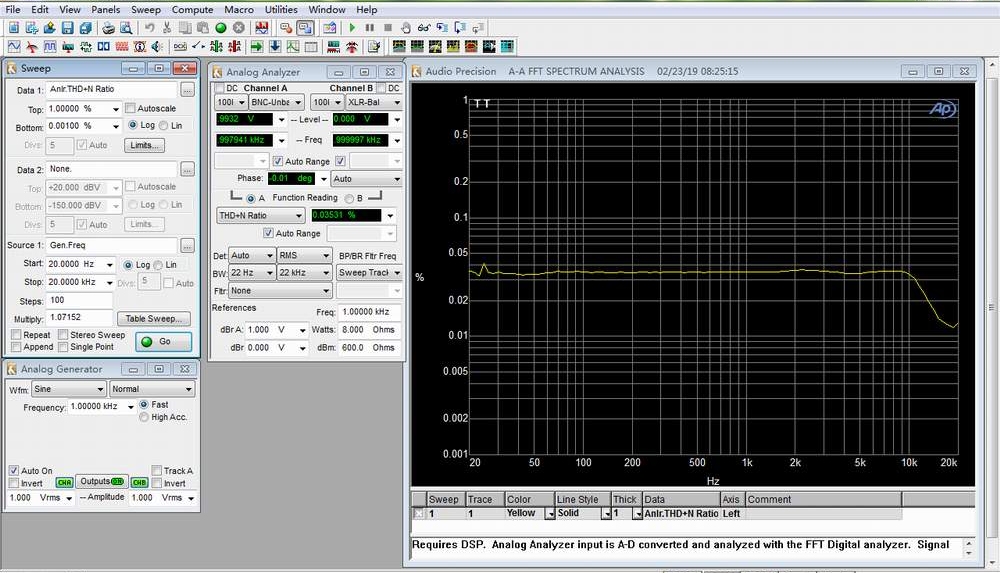Tick the Single Point checkbox

point(63,346)
